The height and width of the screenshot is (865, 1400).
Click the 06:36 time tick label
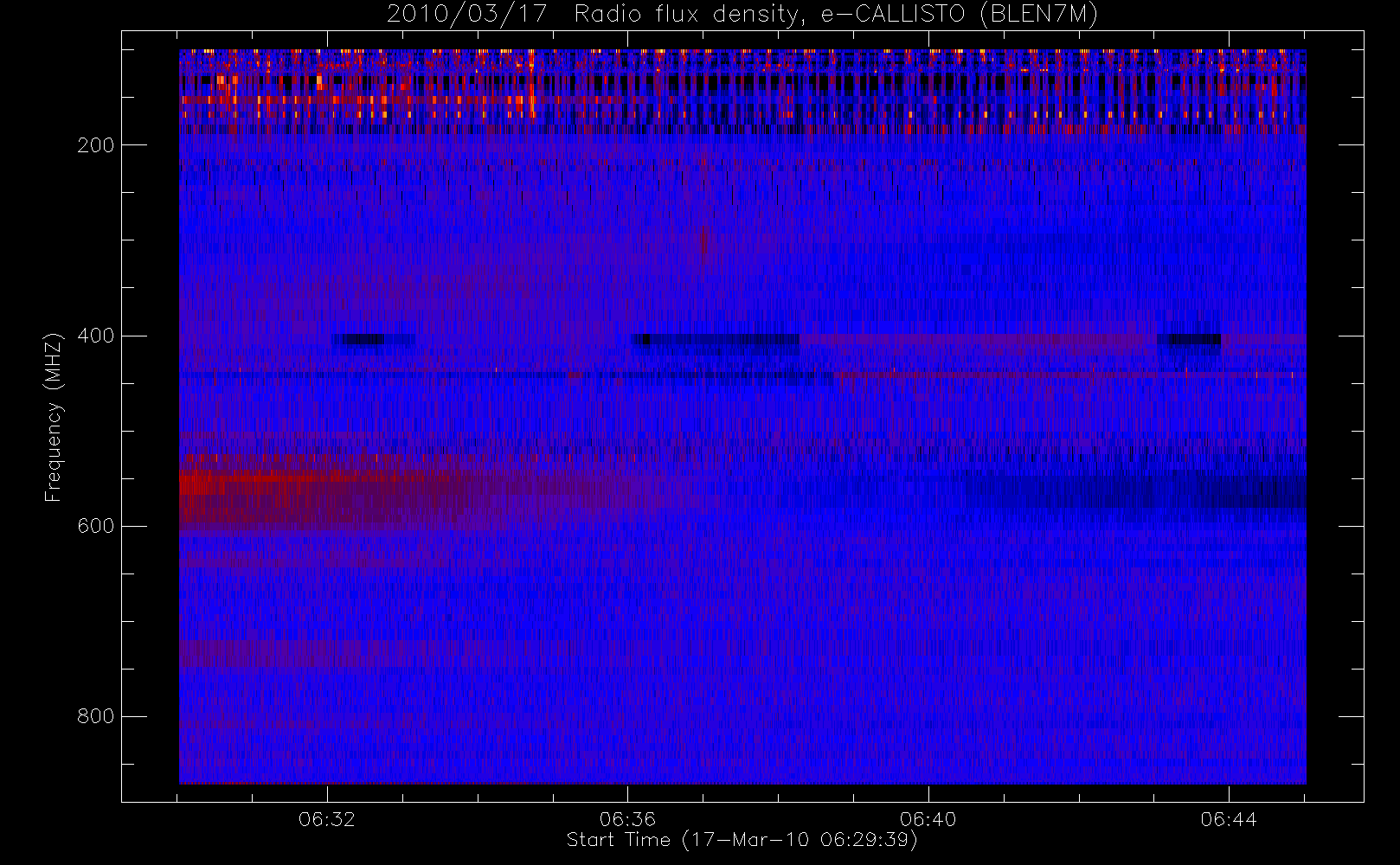(x=627, y=819)
